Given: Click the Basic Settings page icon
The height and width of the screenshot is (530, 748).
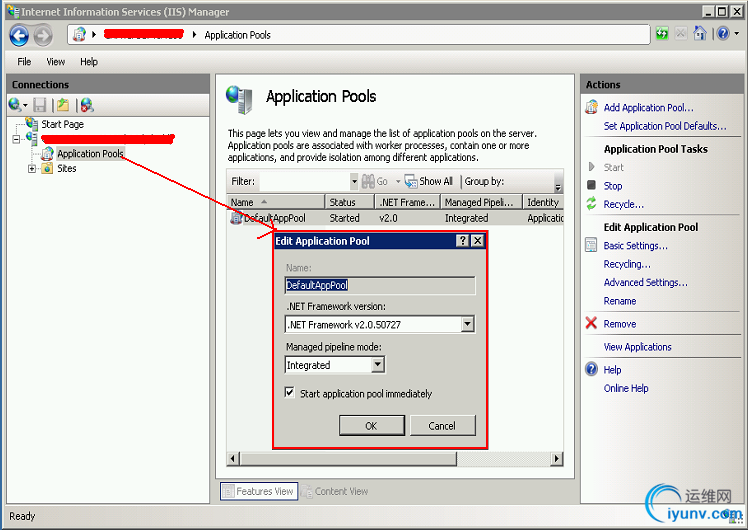Looking at the screenshot, I should click(x=592, y=245).
